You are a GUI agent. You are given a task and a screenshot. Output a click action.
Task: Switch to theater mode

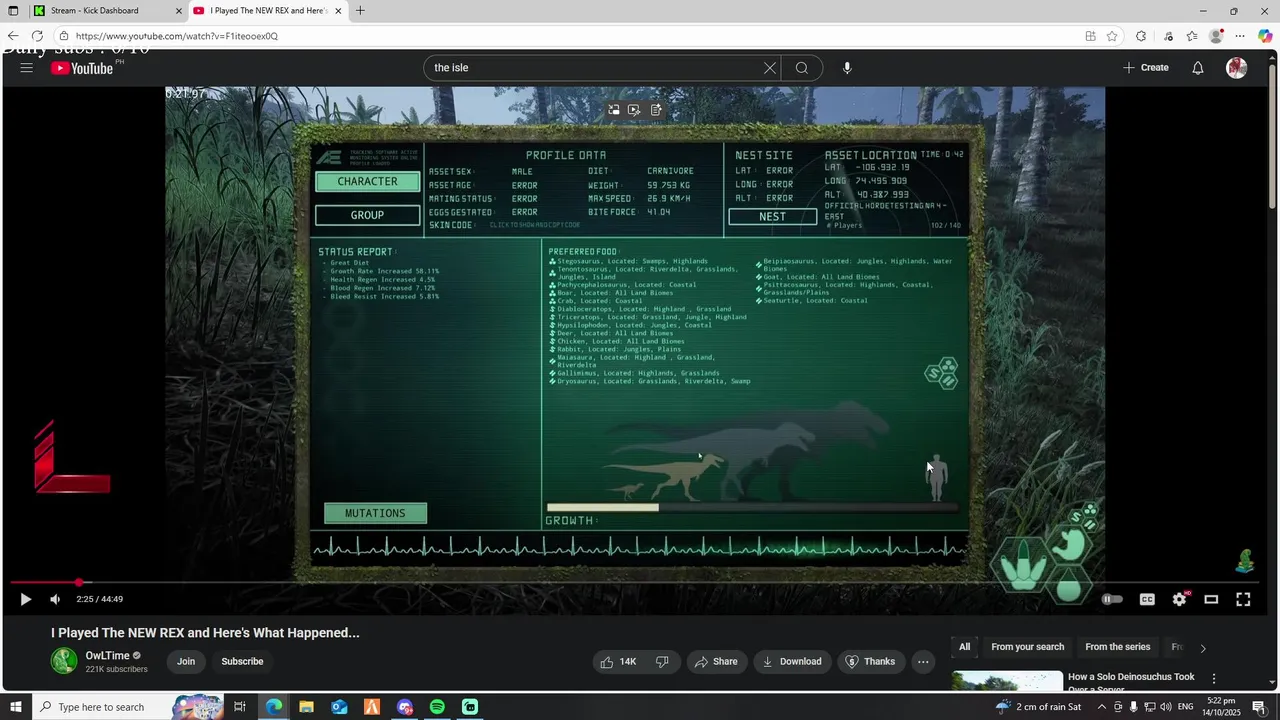(x=1211, y=599)
